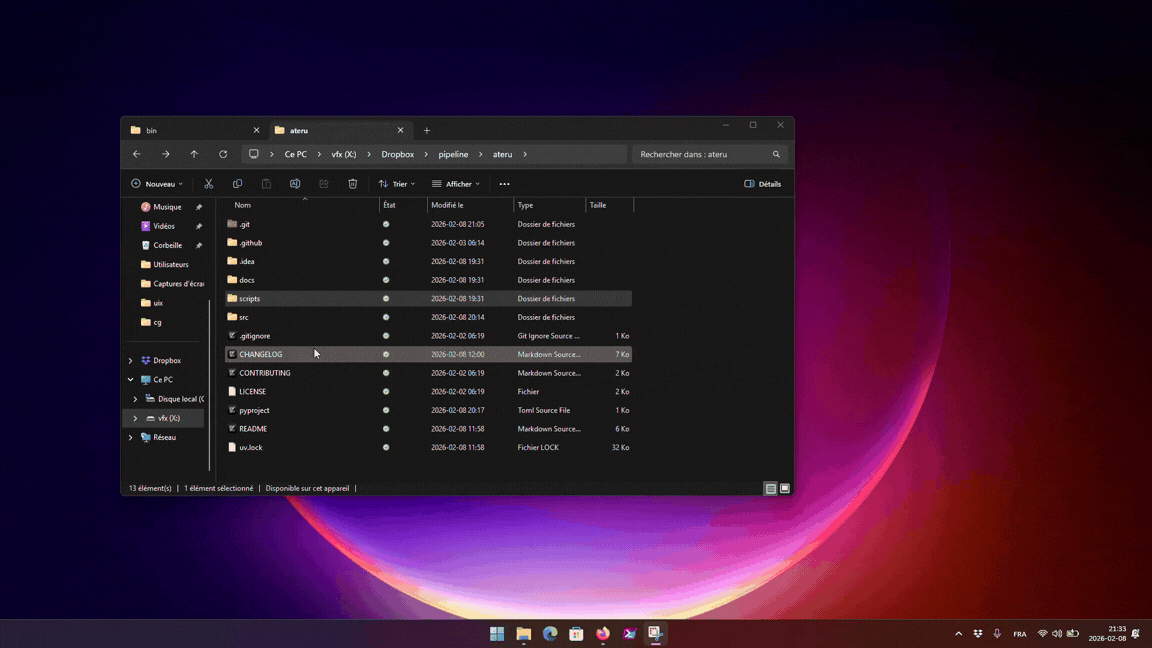Click the up-arrow navigation icon
The image size is (1152, 648).
[x=194, y=154]
